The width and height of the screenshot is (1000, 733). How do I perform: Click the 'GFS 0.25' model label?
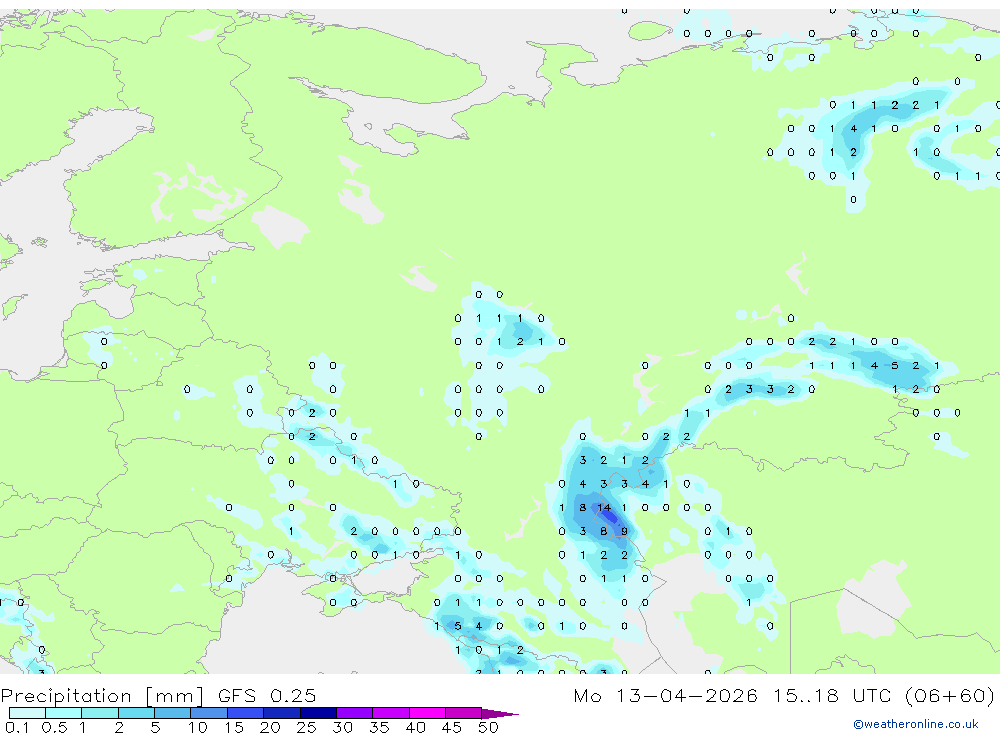click(267, 695)
